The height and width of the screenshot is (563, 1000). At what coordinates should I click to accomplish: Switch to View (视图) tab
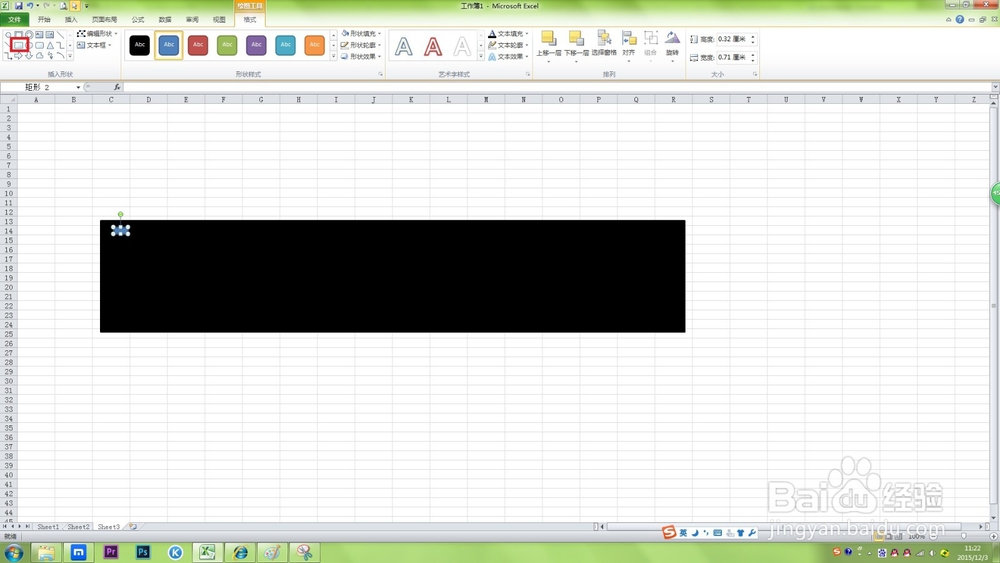point(219,20)
